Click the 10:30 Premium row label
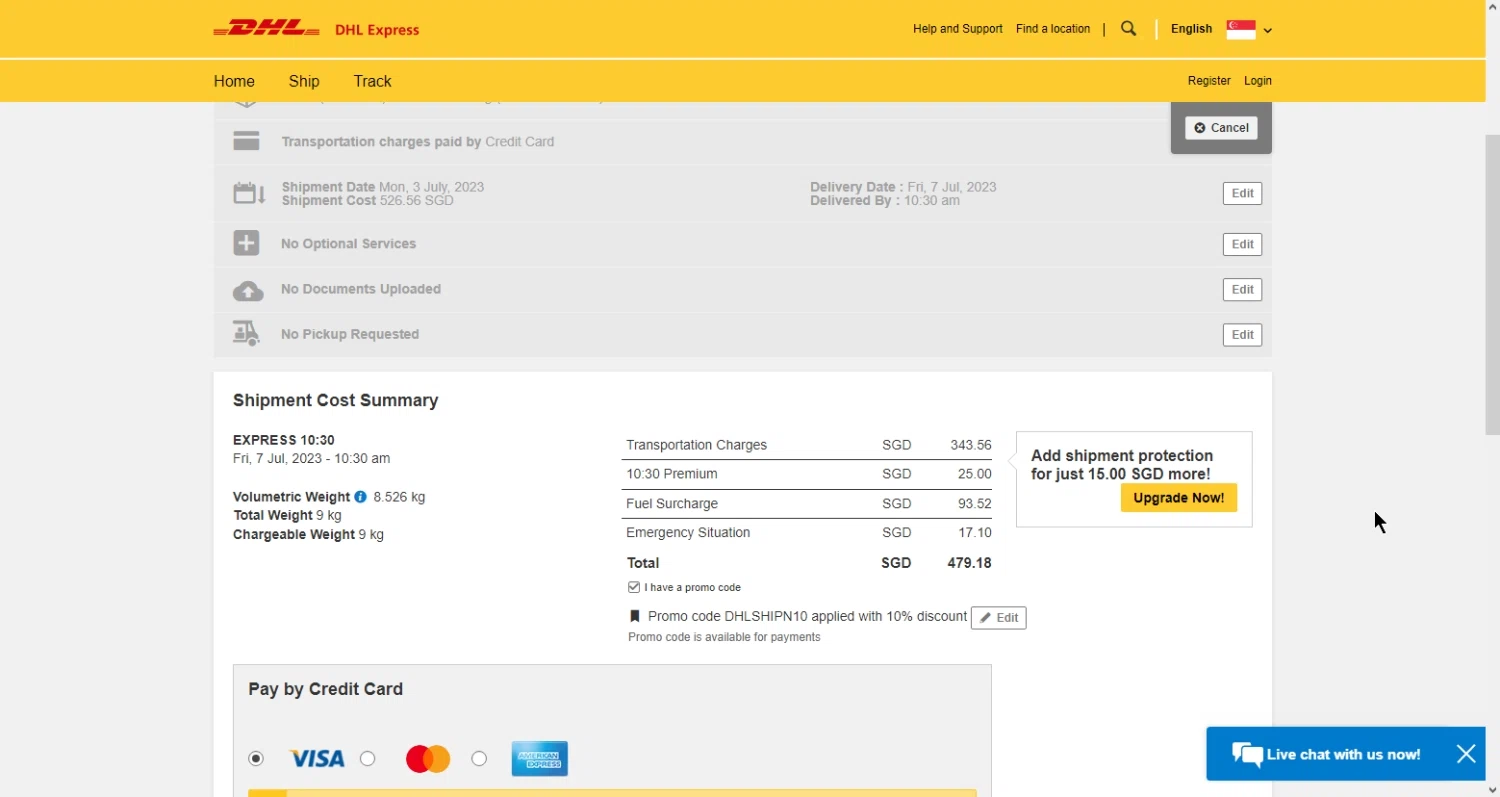This screenshot has height=797, width=1500. [x=672, y=474]
